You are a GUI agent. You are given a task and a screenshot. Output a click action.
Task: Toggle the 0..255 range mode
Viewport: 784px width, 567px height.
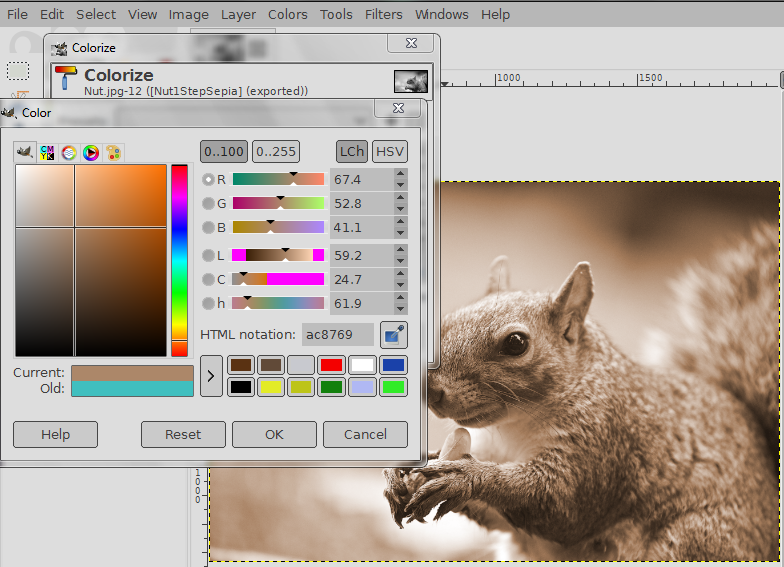(x=276, y=152)
